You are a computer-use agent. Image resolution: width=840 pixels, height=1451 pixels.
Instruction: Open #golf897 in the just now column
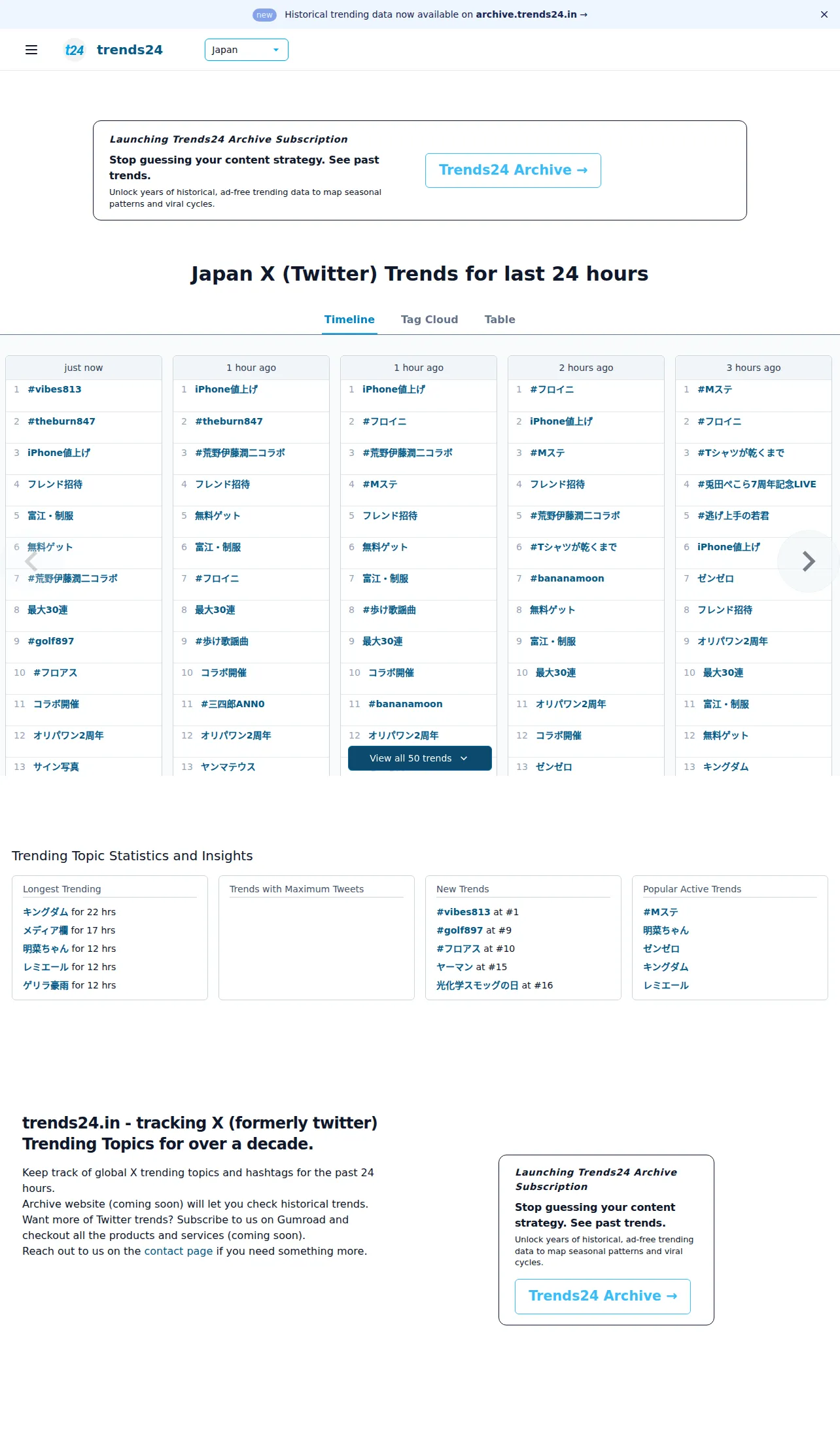(x=50, y=641)
